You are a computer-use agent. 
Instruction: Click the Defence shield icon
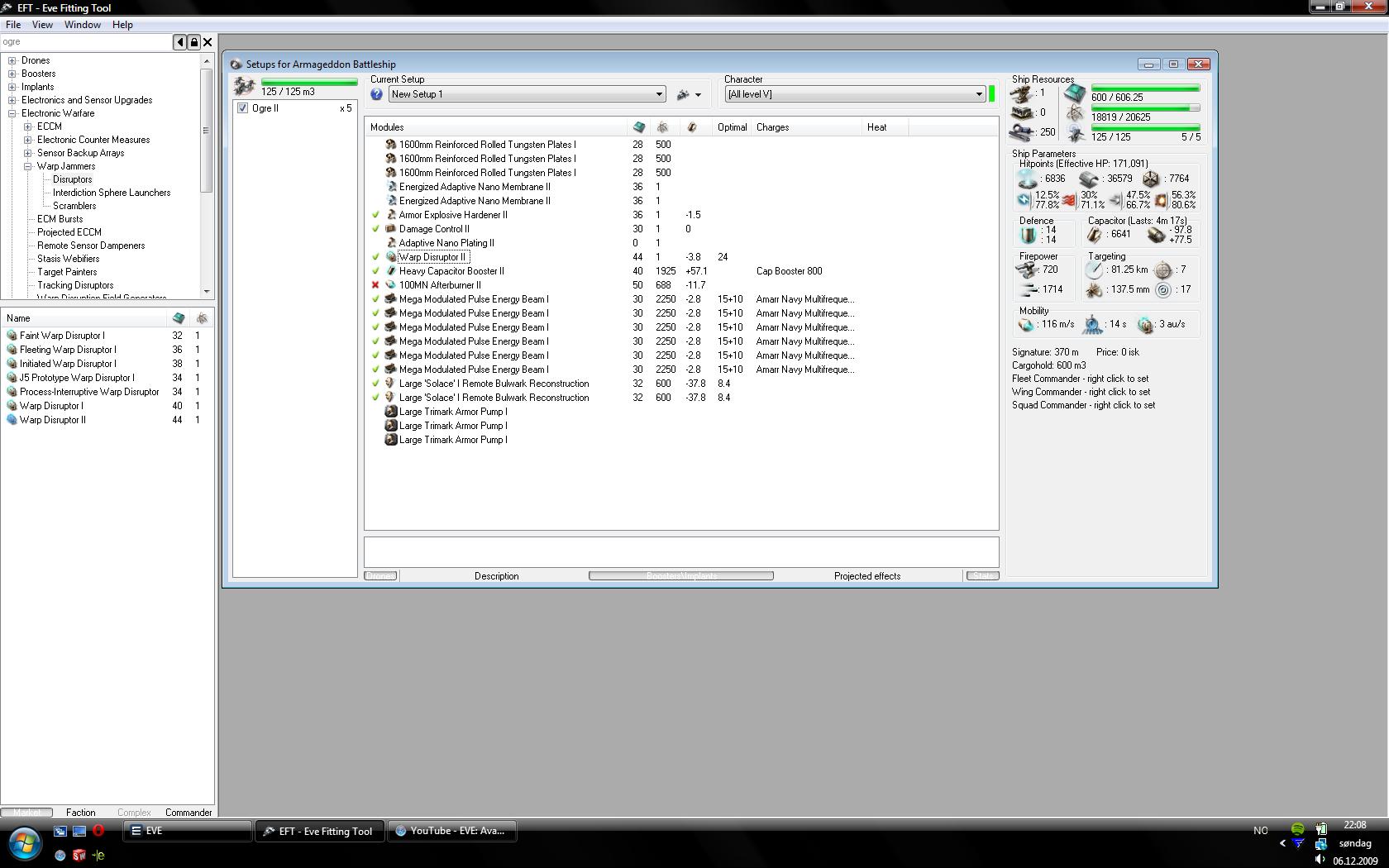pyautogui.click(x=1029, y=235)
